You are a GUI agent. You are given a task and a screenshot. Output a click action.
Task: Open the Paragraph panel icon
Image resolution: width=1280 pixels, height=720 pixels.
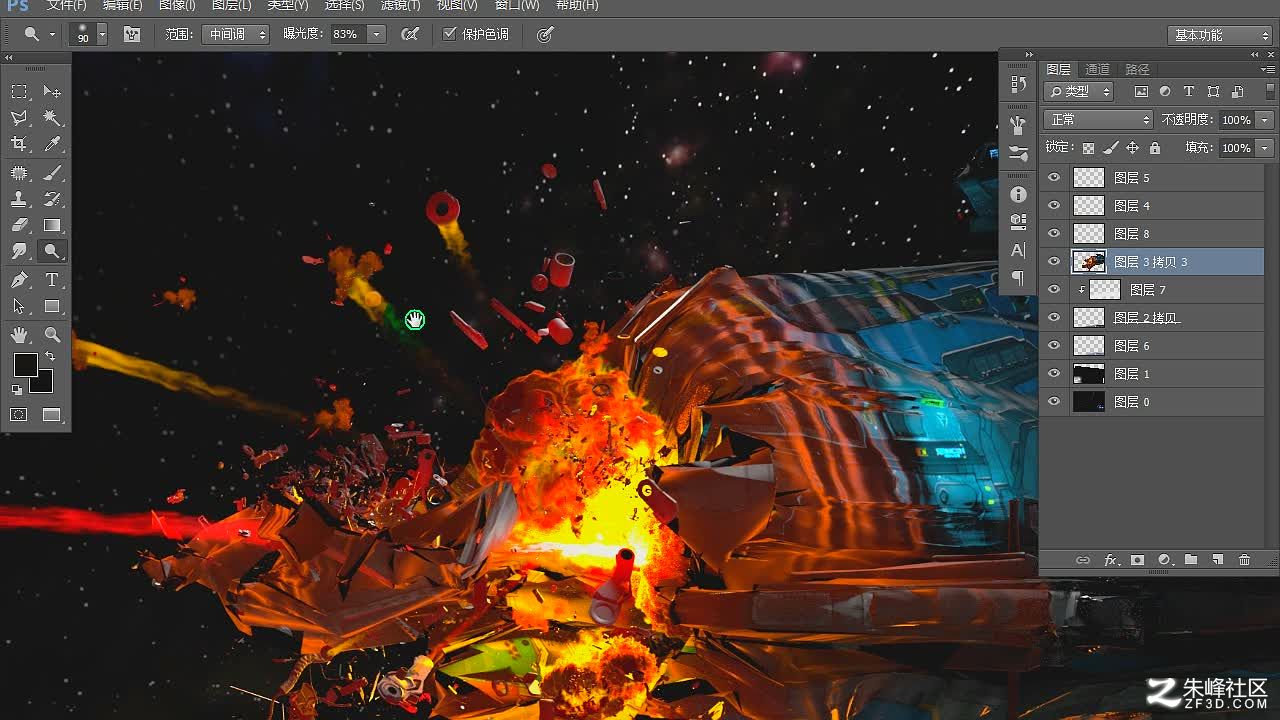[x=1018, y=278]
